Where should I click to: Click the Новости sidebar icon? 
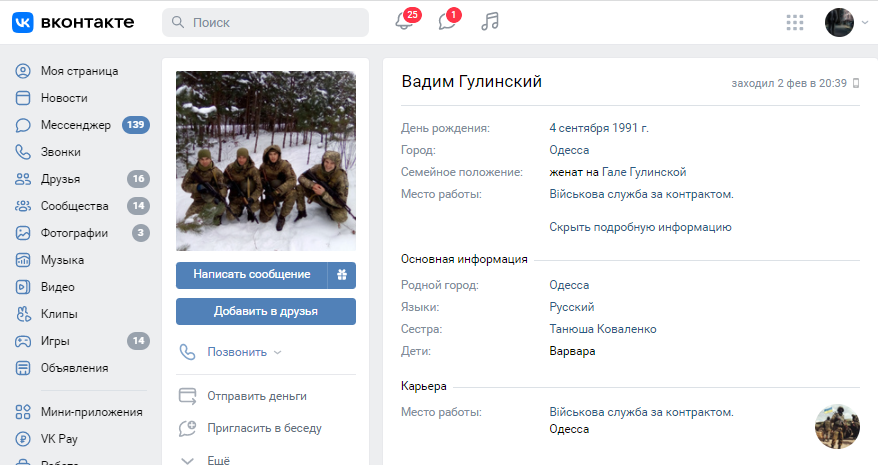tap(23, 98)
